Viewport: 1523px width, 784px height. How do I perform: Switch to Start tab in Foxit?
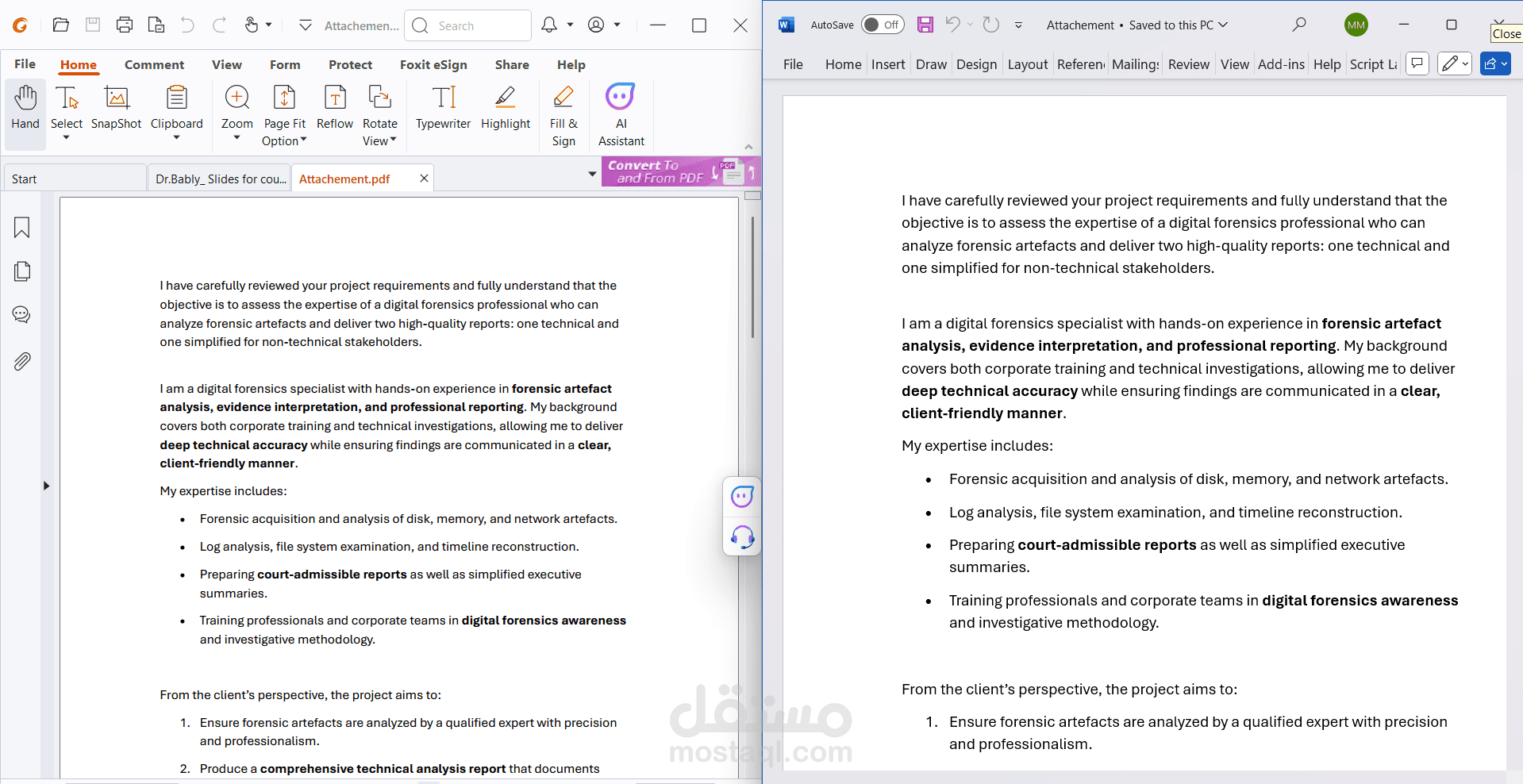(x=75, y=179)
